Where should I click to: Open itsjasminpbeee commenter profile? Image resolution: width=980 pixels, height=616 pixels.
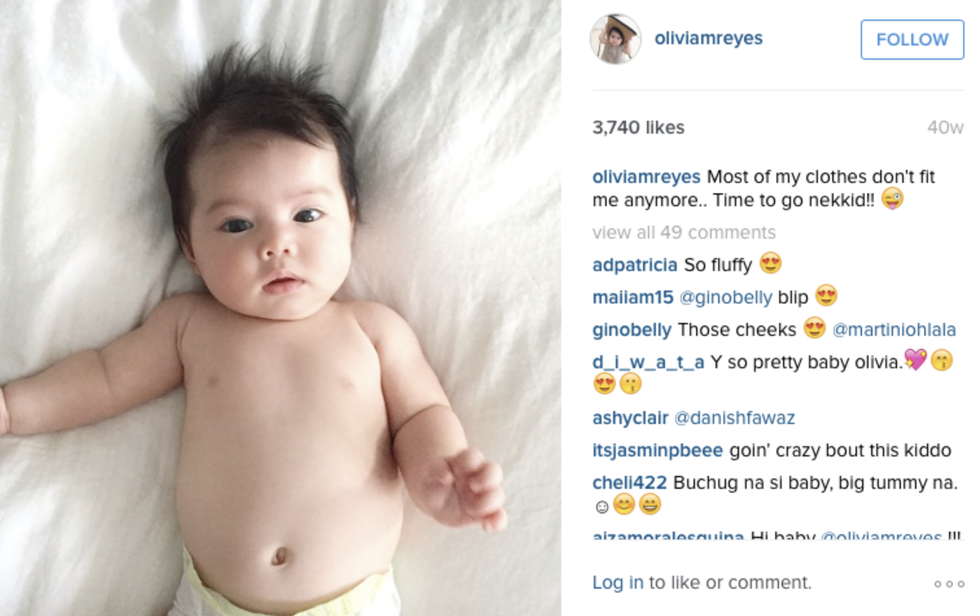pyautogui.click(x=658, y=450)
